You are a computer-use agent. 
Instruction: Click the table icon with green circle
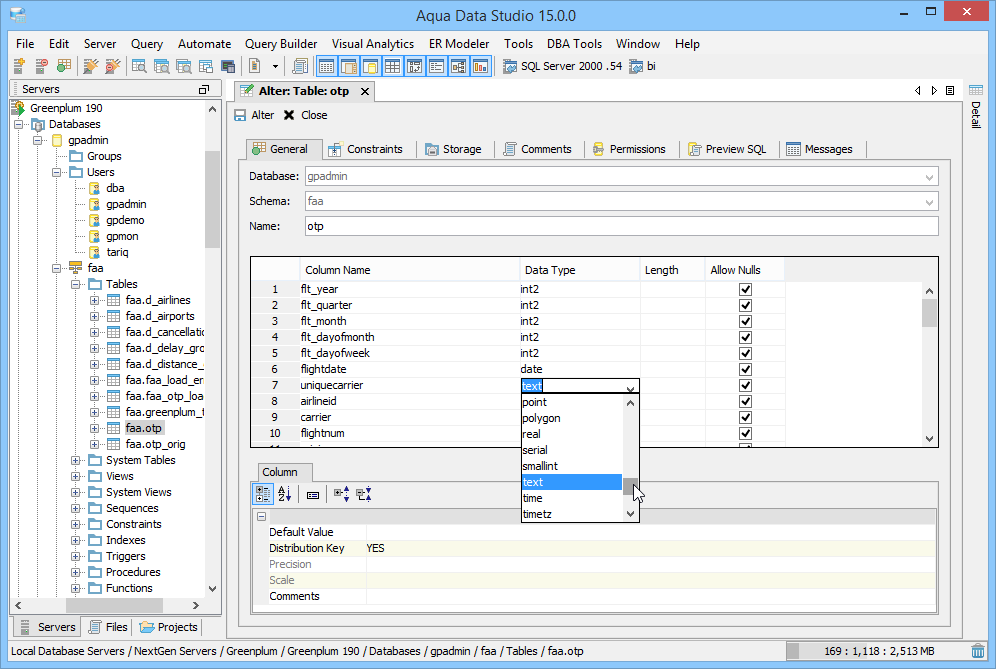(64, 66)
